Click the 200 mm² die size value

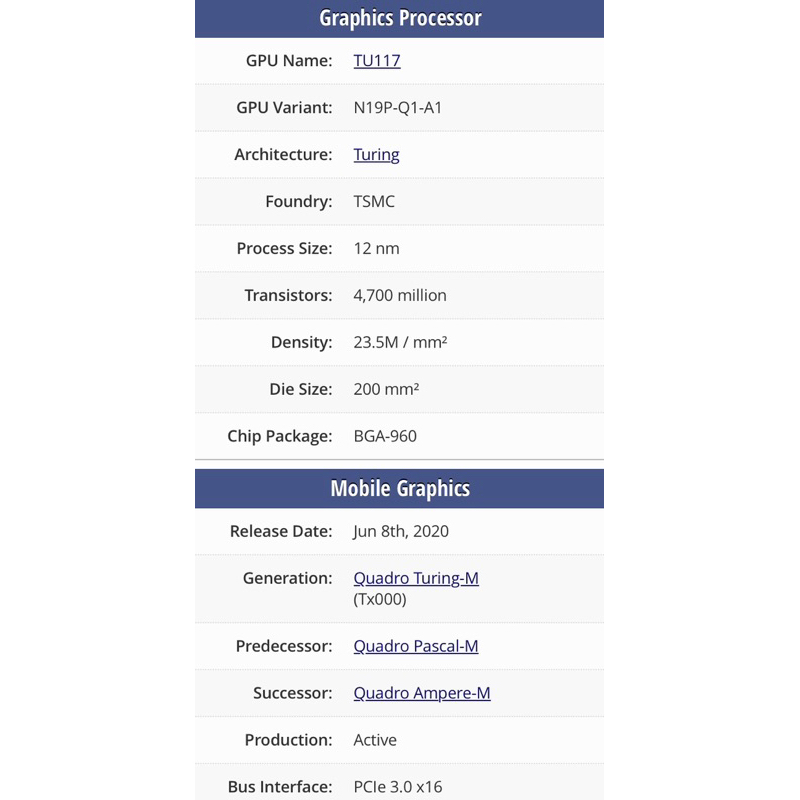coord(386,390)
